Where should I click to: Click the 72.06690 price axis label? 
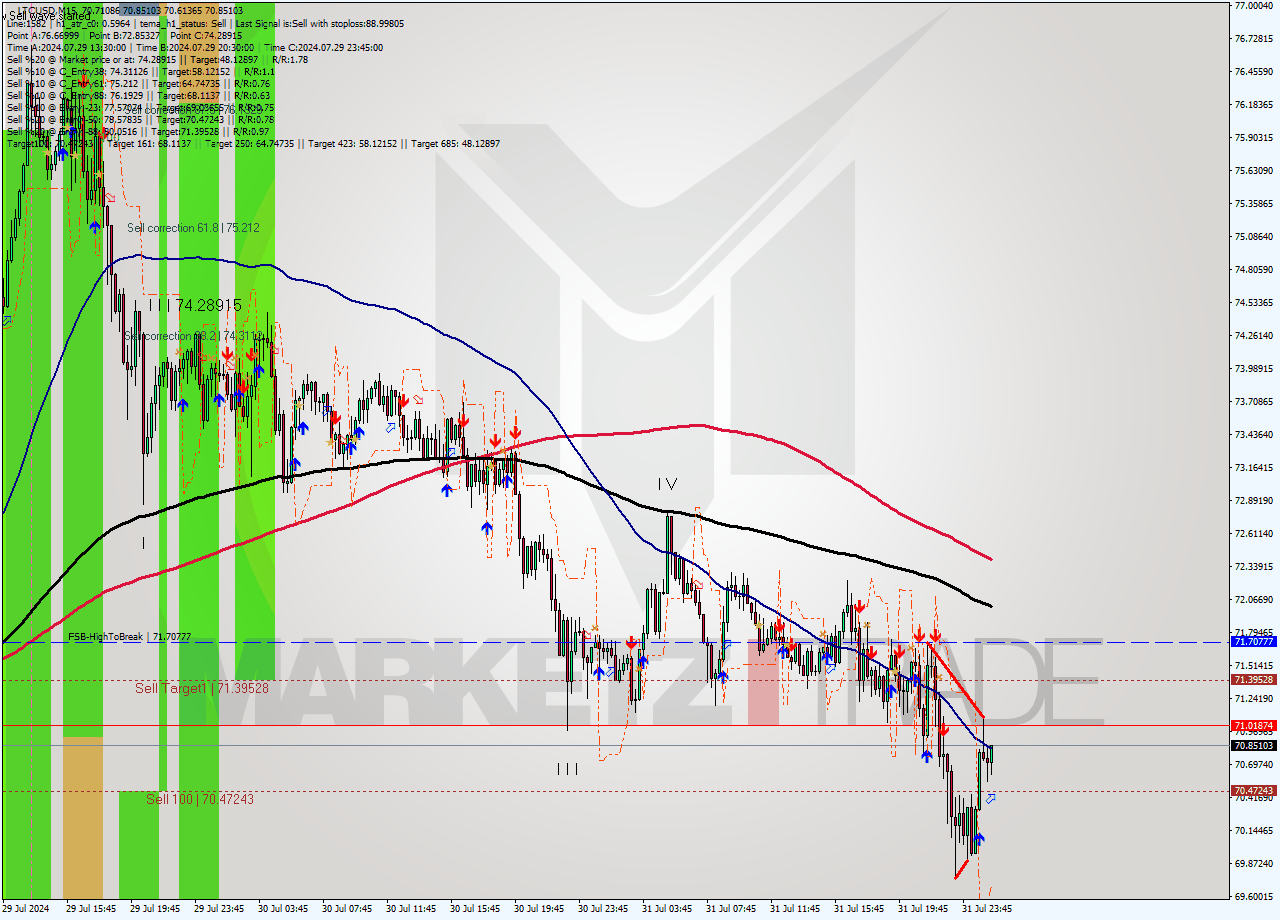(1253, 599)
